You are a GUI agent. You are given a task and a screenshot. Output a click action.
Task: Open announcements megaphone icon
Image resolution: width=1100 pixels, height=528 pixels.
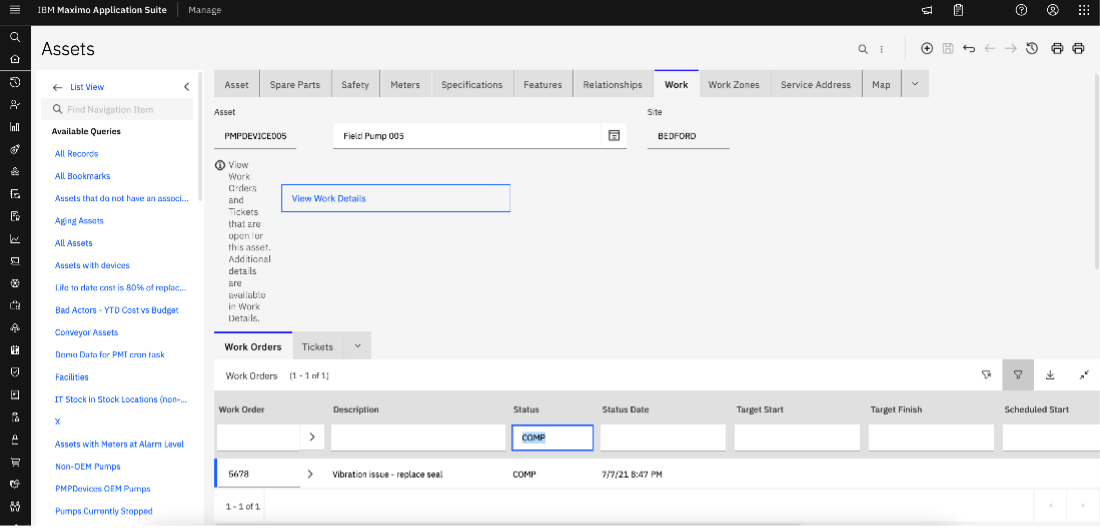click(x=927, y=10)
